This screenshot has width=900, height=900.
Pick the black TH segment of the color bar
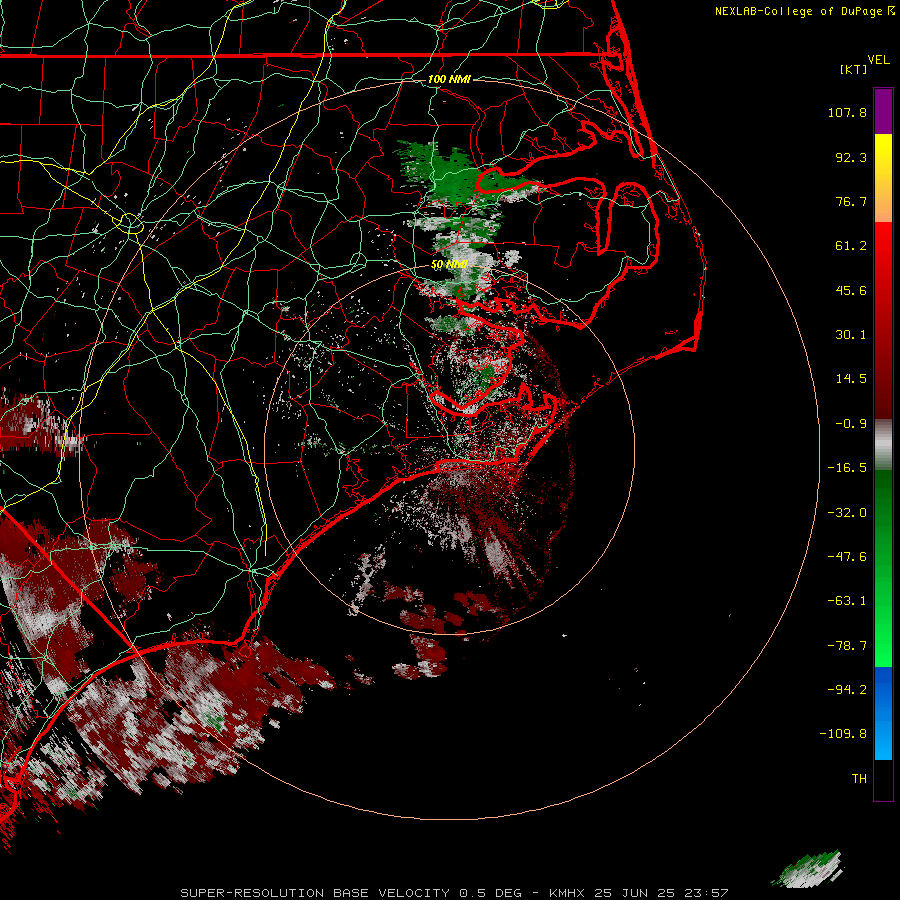click(x=883, y=780)
